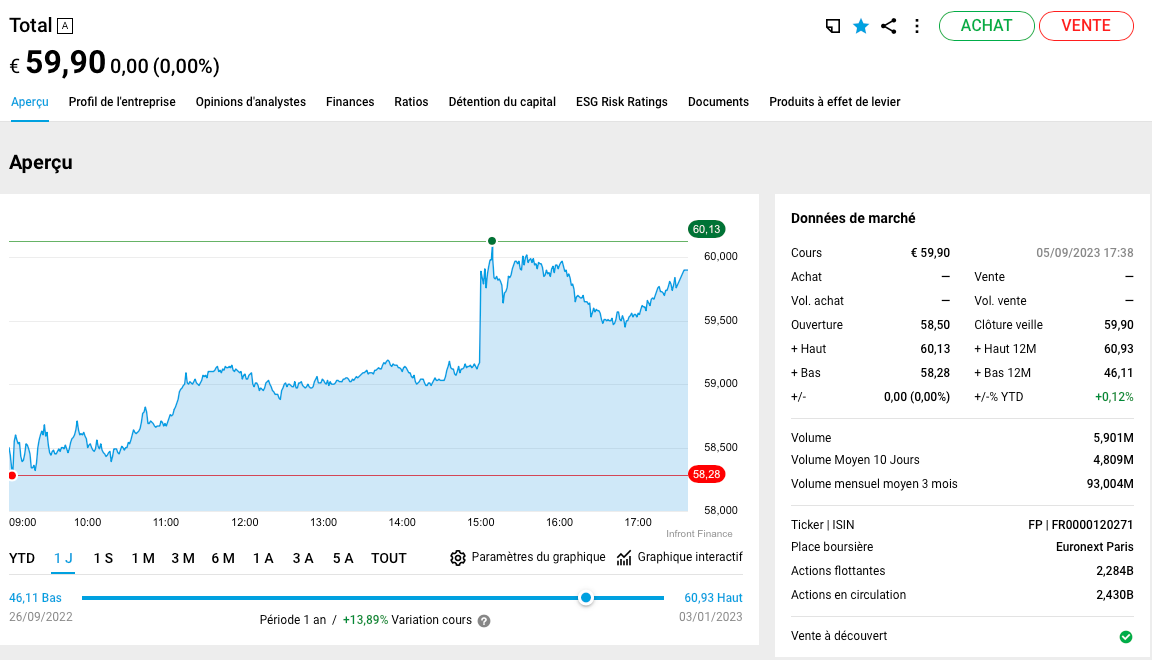
Task: Open Détention du capital tab
Action: click(502, 102)
